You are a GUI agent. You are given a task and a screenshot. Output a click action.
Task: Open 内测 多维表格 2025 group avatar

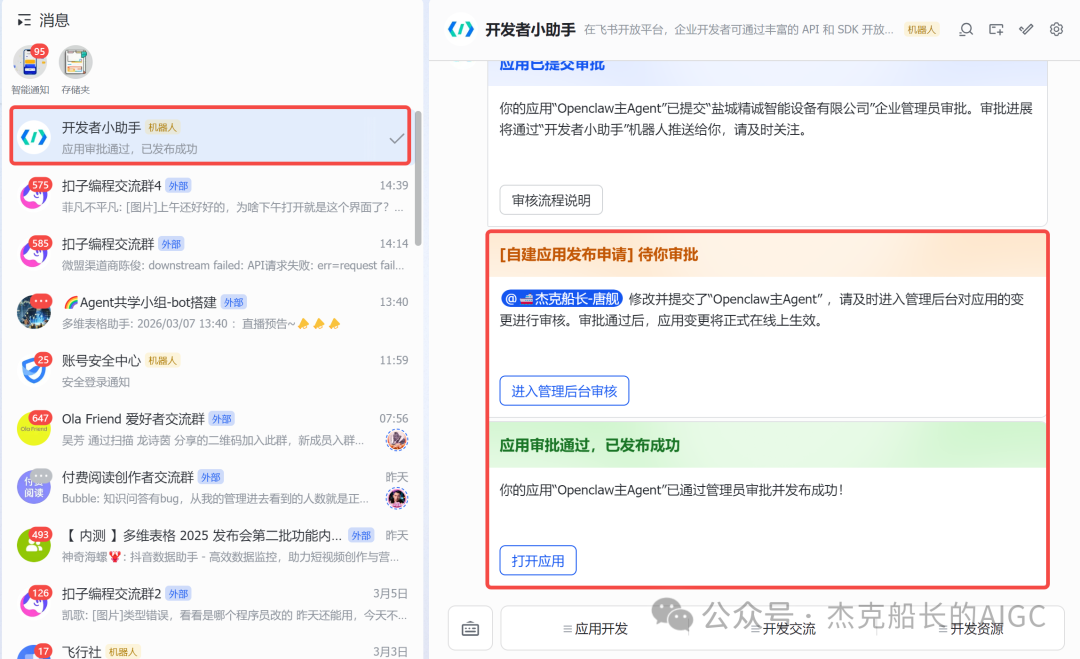(34, 545)
